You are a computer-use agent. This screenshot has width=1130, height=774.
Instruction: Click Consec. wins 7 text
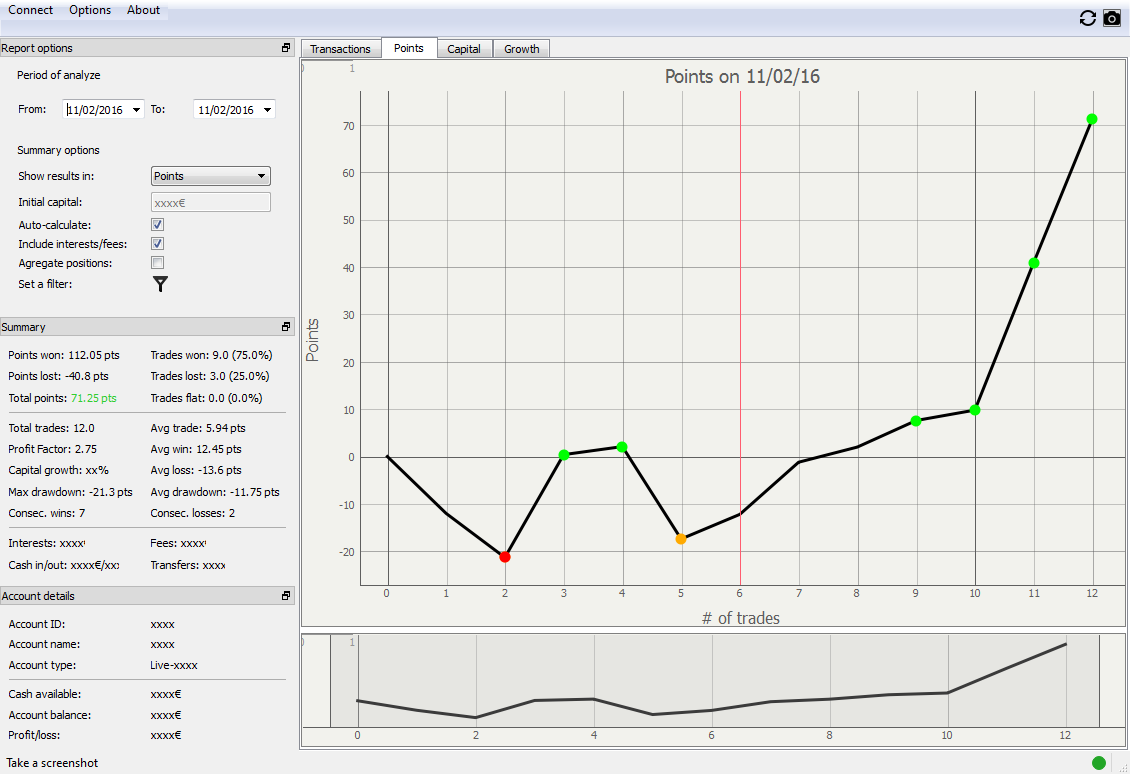pos(47,512)
